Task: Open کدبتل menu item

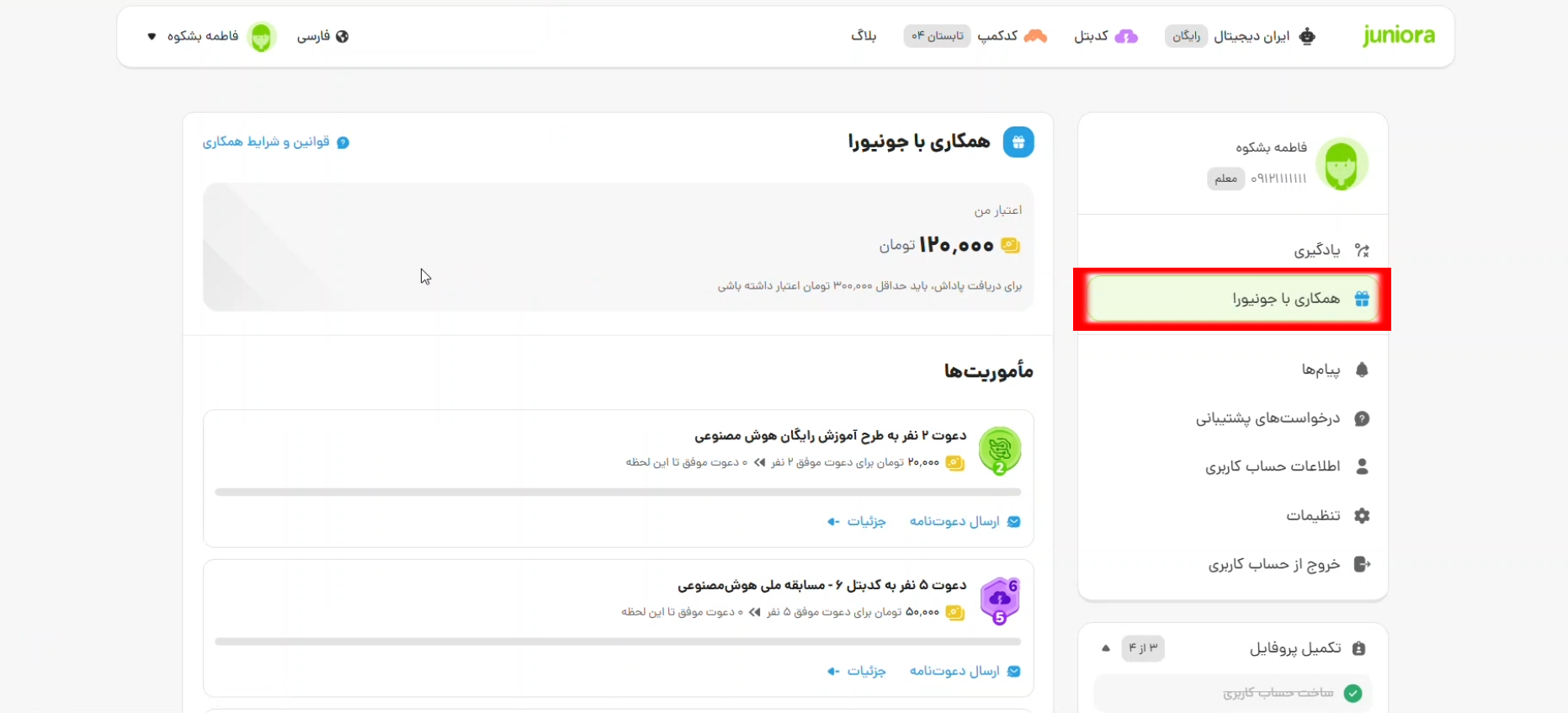Action: (1091, 36)
